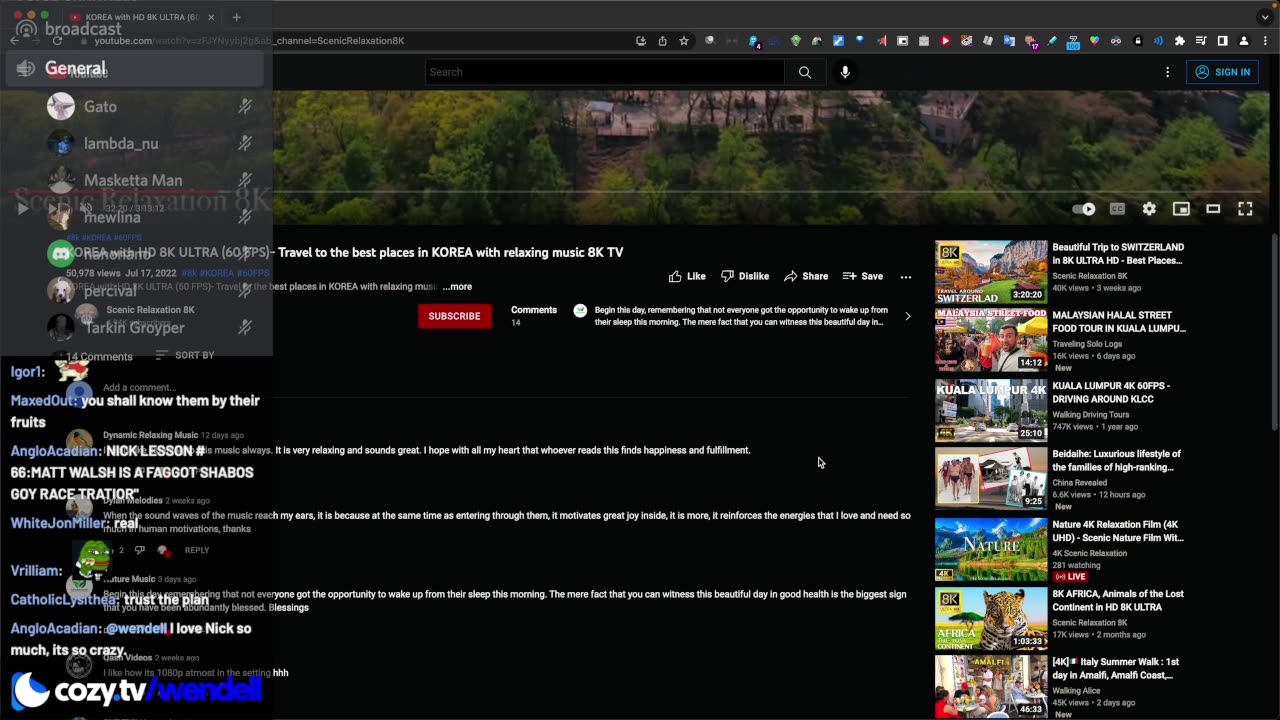Viewport: 1280px width, 720px height.
Task: Open the Chrome three-dot menu
Action: 1264,41
